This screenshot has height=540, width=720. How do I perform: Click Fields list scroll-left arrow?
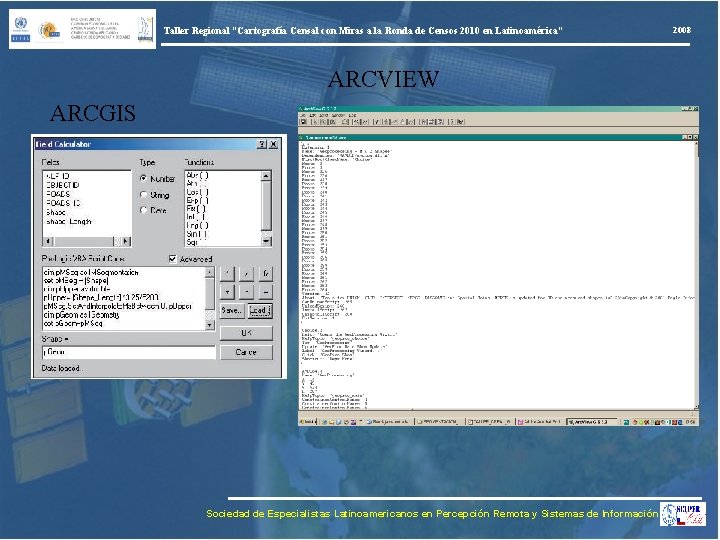coord(49,241)
